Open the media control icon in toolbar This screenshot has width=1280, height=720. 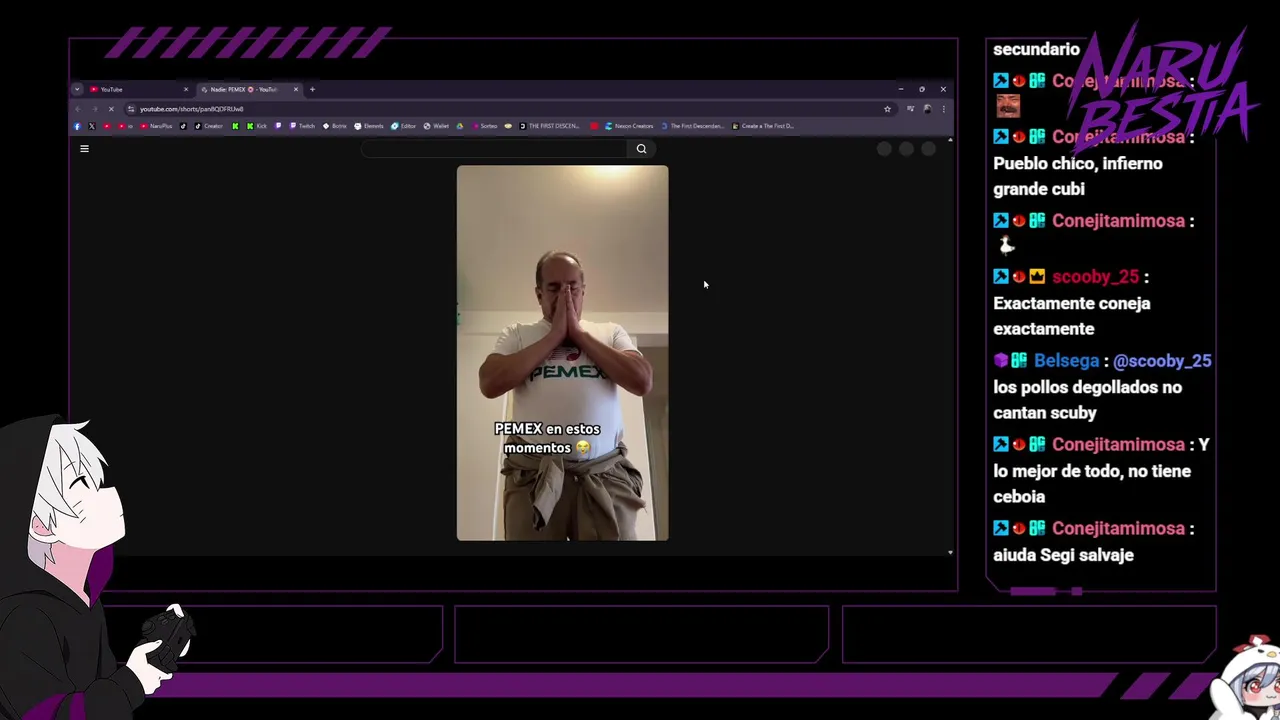click(x=910, y=108)
